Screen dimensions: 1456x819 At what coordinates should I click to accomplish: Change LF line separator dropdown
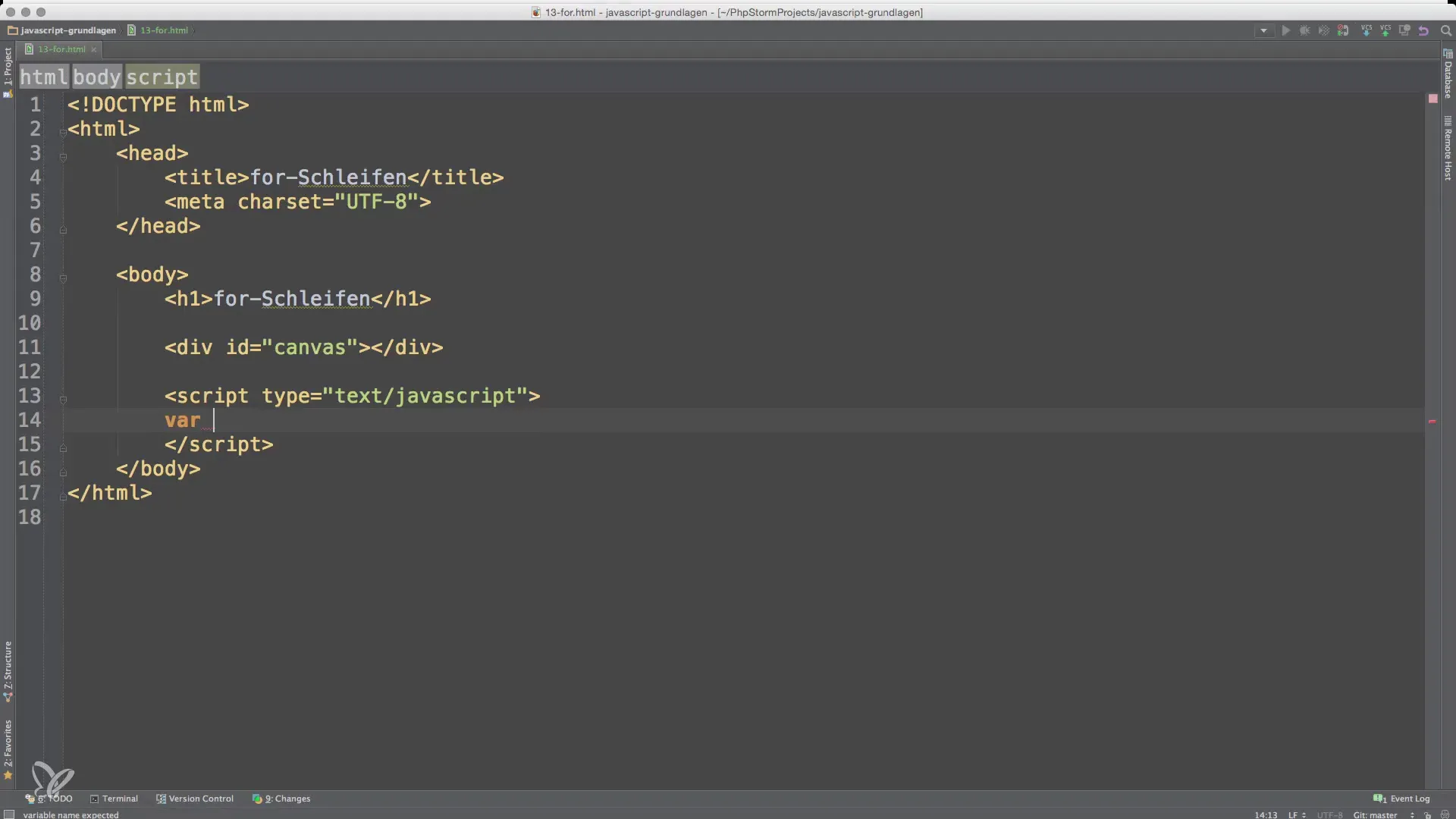(1296, 814)
